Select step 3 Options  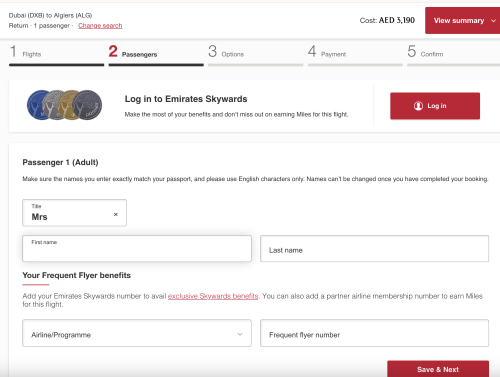coord(256,55)
